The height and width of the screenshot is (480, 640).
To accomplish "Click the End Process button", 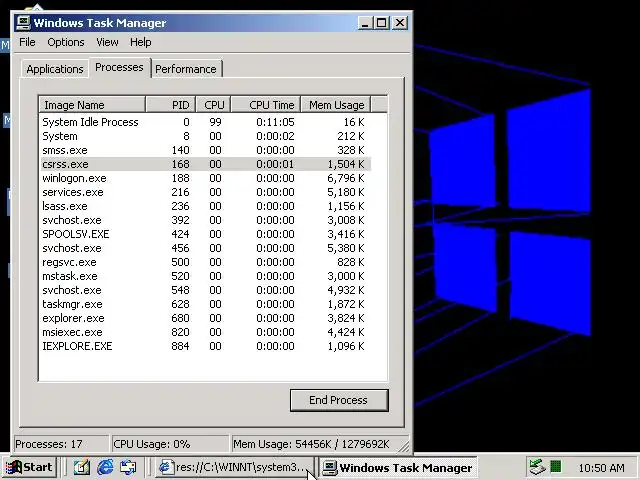I will [339, 400].
